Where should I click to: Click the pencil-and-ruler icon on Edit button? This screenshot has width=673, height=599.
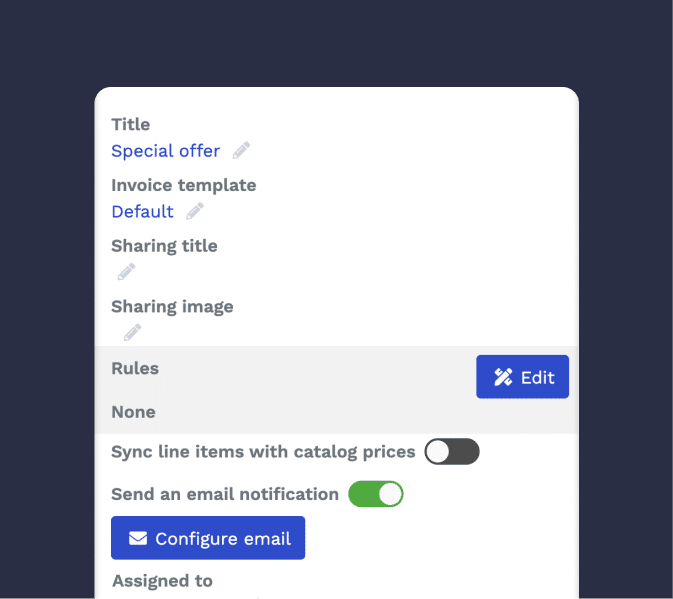click(x=503, y=377)
